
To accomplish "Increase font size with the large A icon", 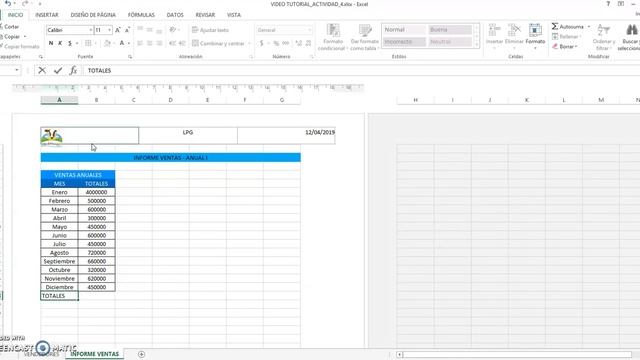I will 118,30.
